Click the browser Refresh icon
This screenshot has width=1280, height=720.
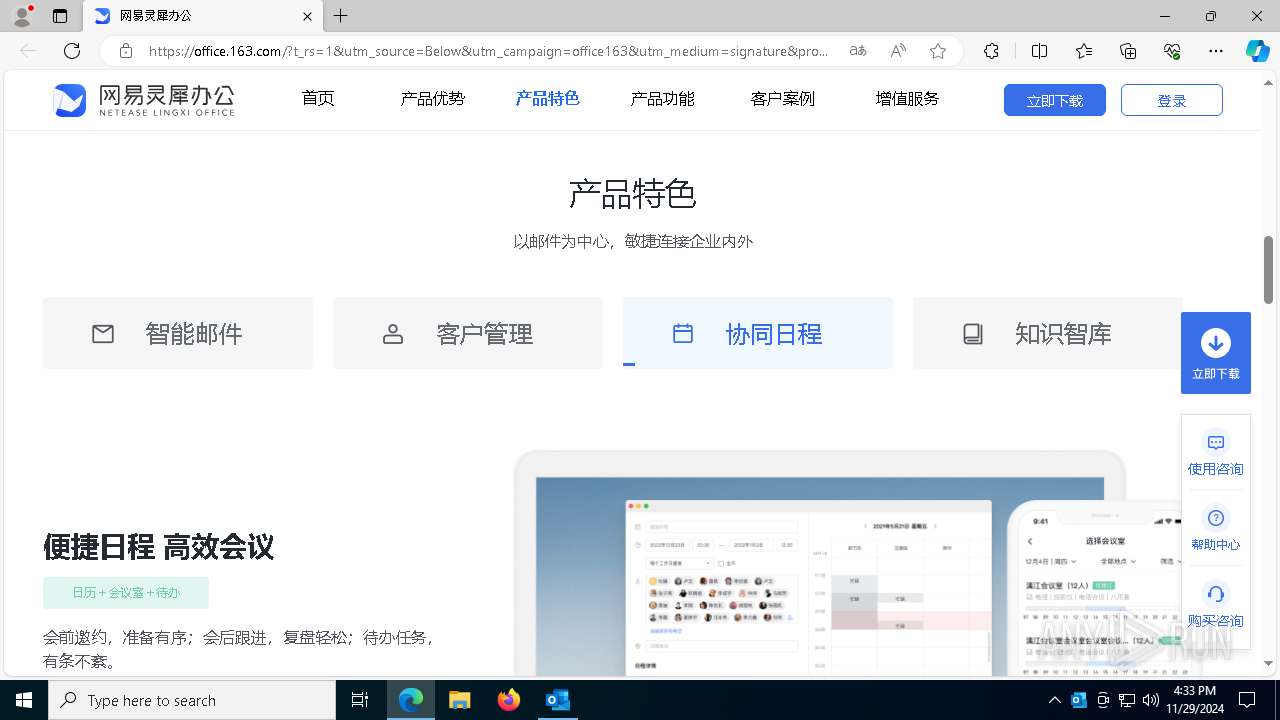[72, 51]
